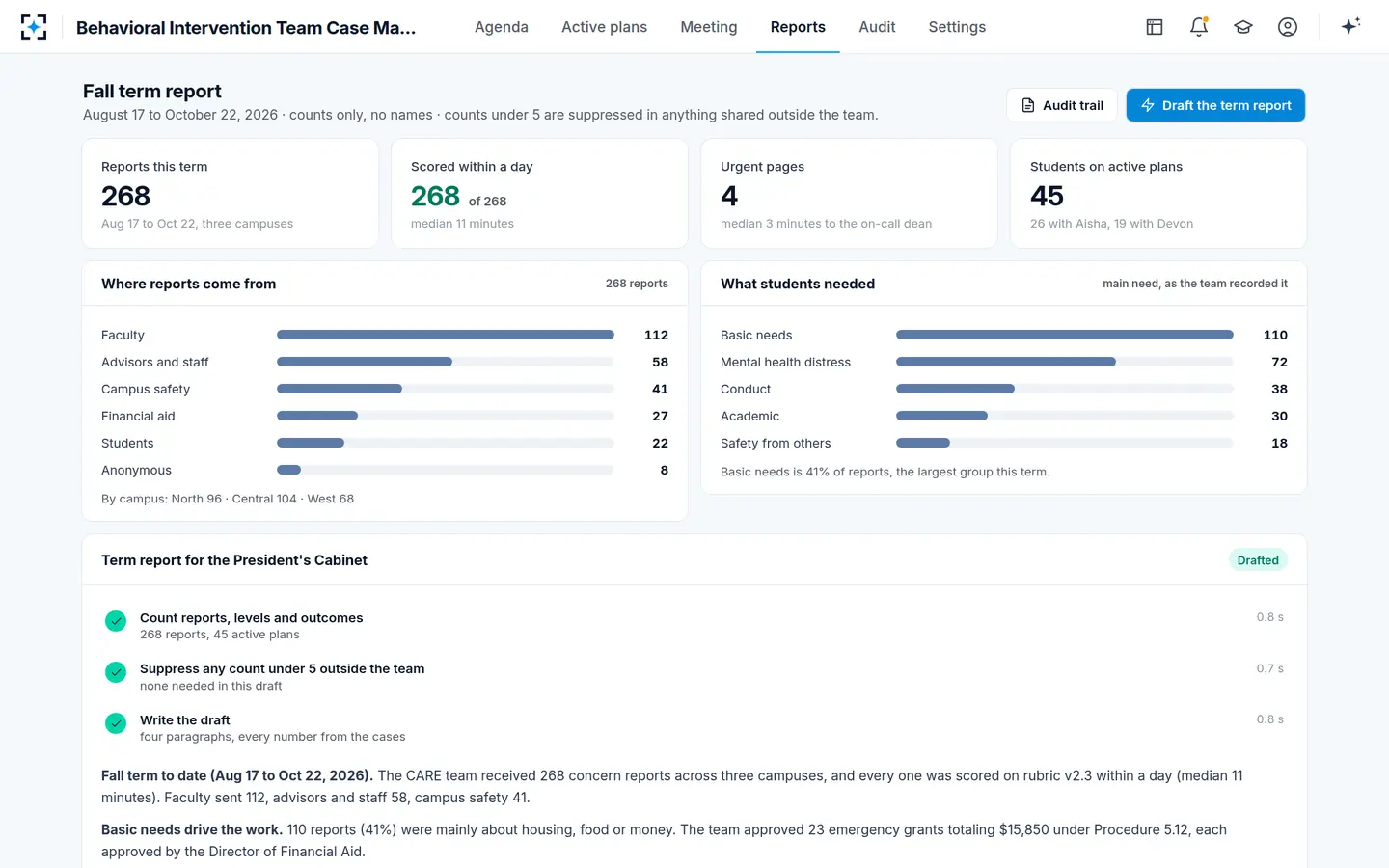The image size is (1389, 868).
Task: Switch to the Agenda tab
Action: pos(502,27)
